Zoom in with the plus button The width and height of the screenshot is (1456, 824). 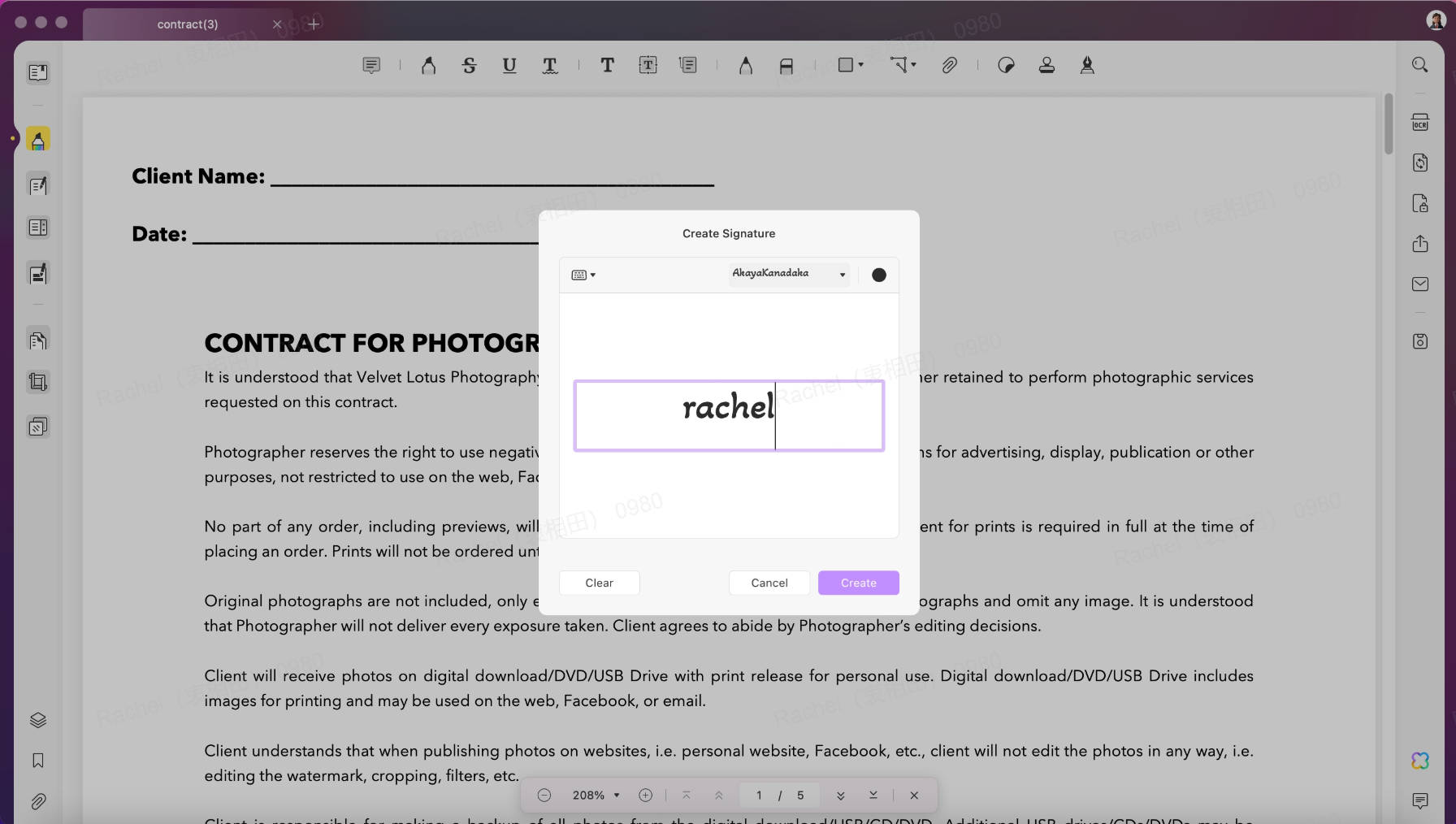(x=646, y=795)
